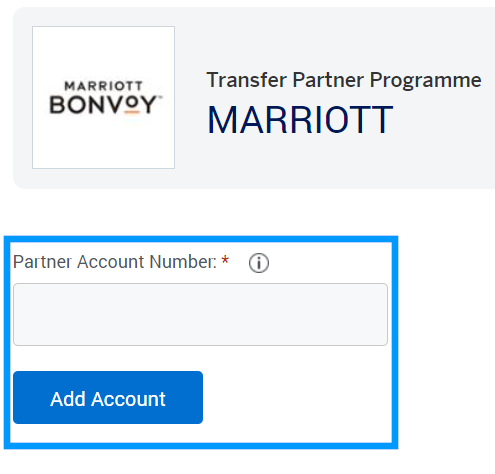
Task: Click the word 'Add' on the blue button
Action: (x=68, y=399)
